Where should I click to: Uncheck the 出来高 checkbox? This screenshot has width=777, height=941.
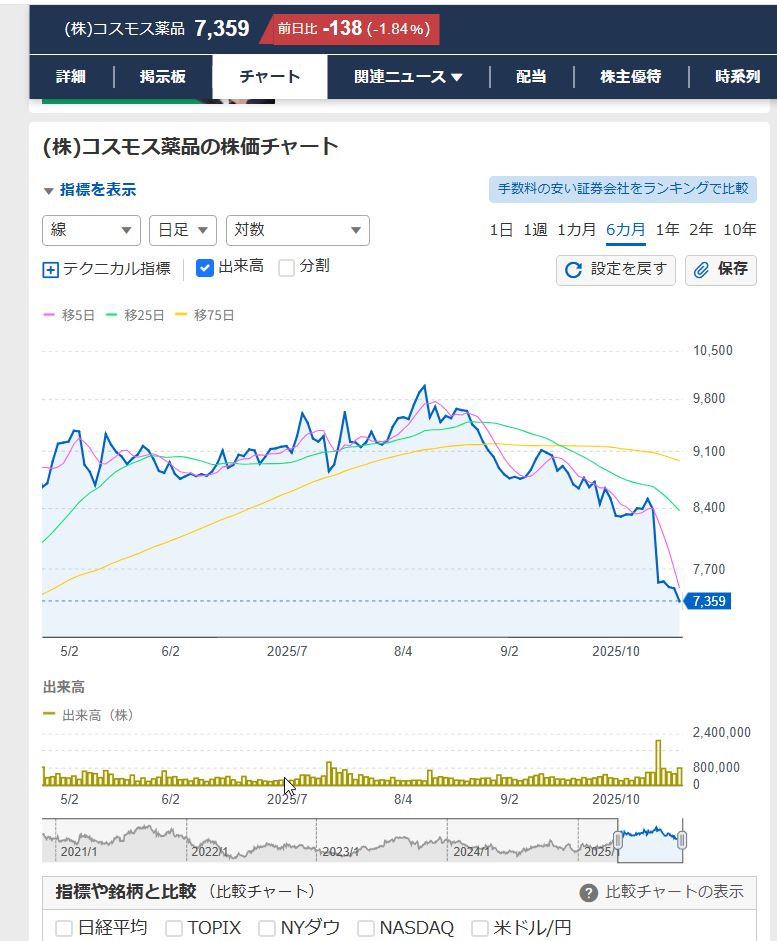pos(205,267)
